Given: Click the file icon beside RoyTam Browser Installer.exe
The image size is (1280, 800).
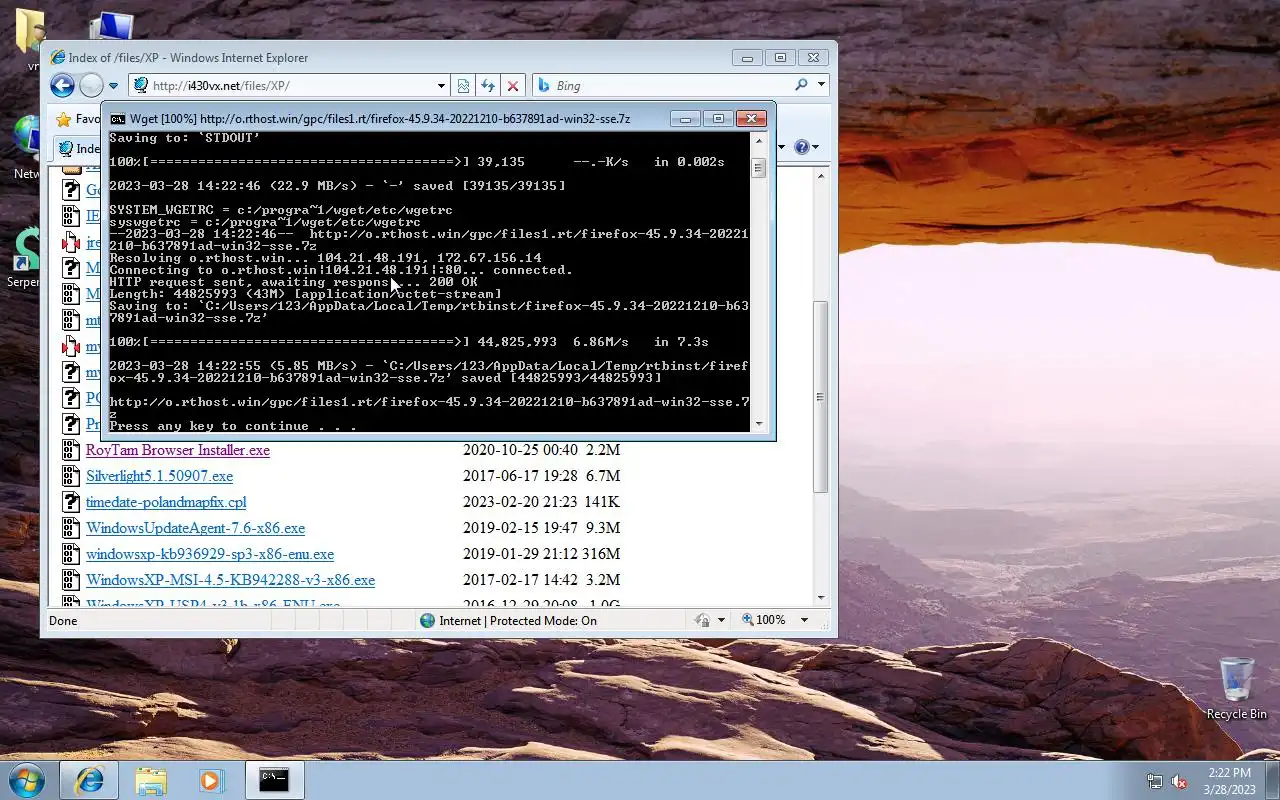Looking at the screenshot, I should 71,450.
